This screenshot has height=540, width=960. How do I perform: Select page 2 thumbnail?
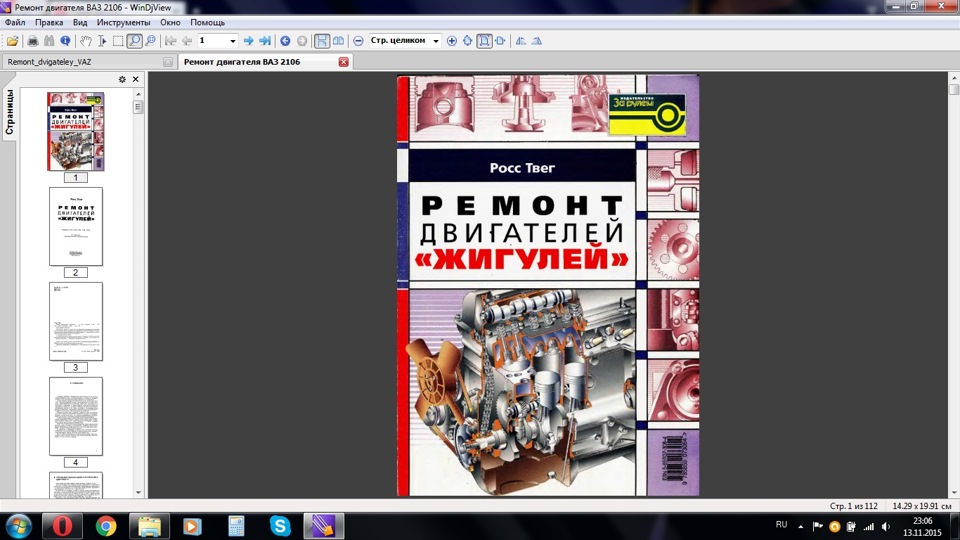[x=76, y=227]
